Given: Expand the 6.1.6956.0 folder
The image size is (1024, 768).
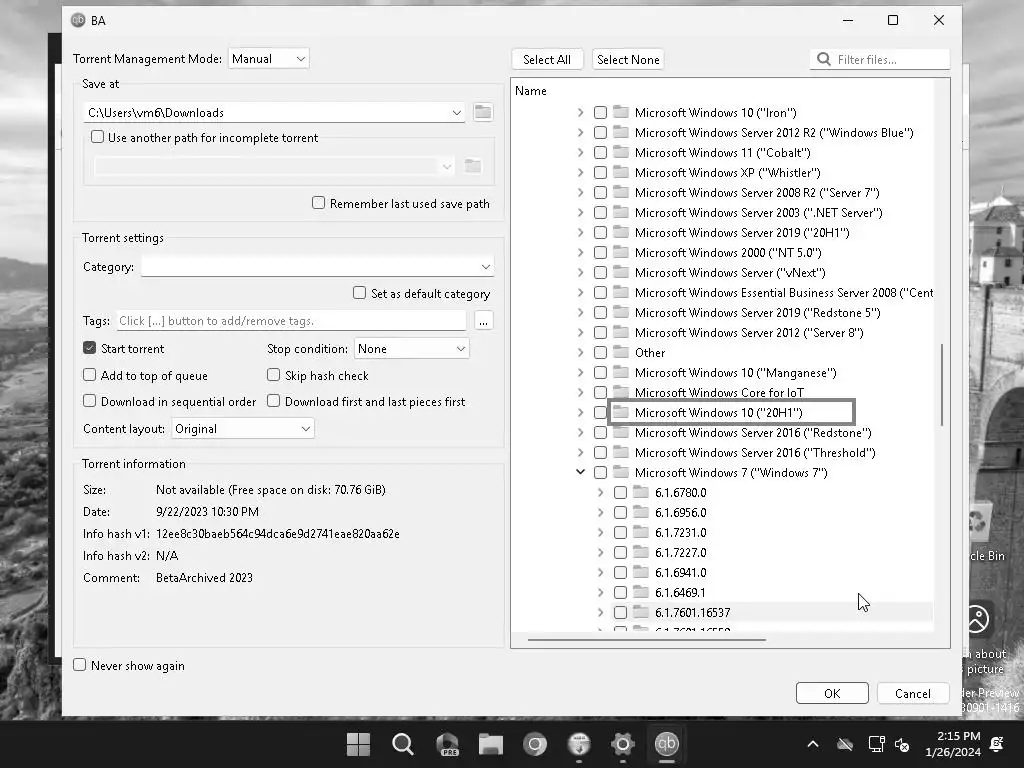Looking at the screenshot, I should pos(600,513).
